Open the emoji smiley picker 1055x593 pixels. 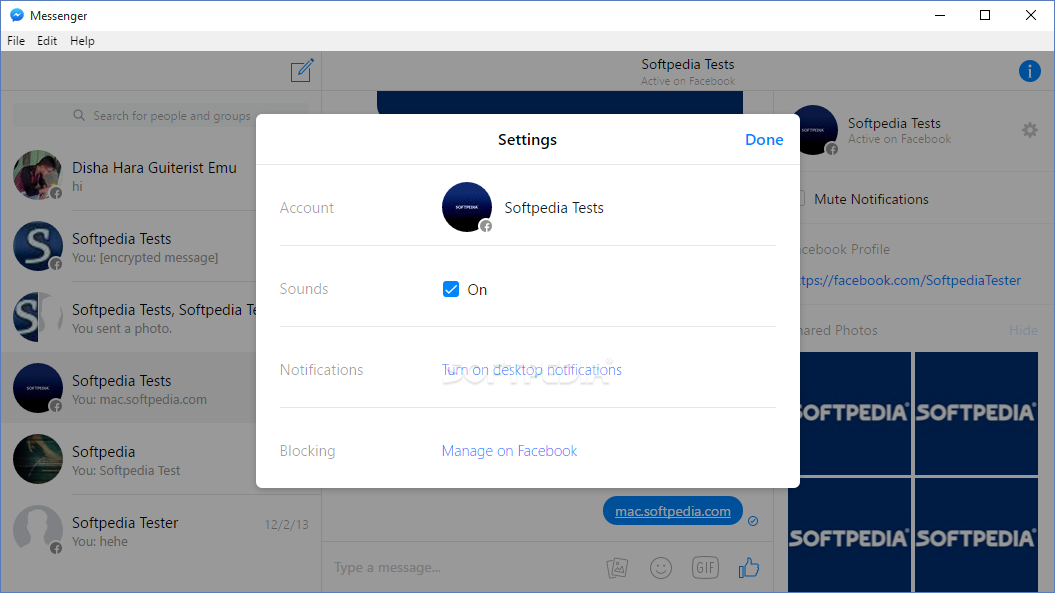(x=661, y=567)
